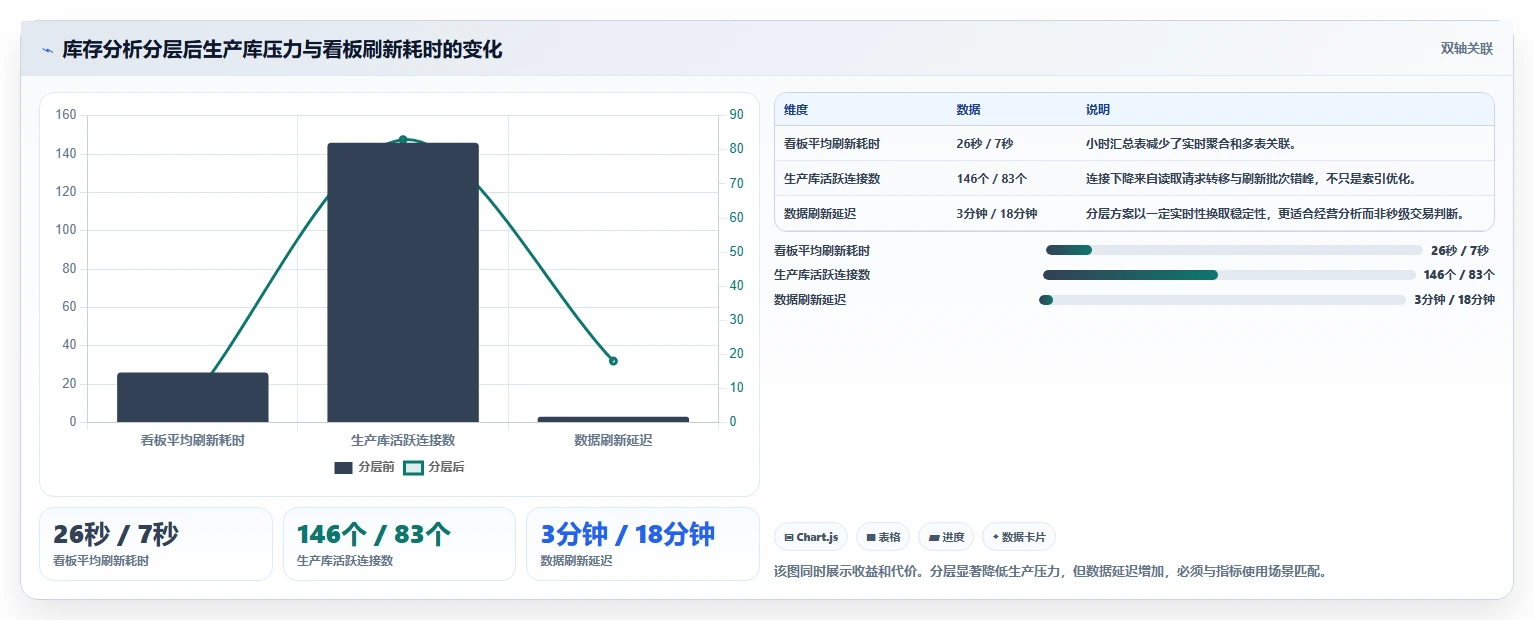The width and height of the screenshot is (1534, 620).
Task: Click the 说明 column header
Action: [1098, 110]
